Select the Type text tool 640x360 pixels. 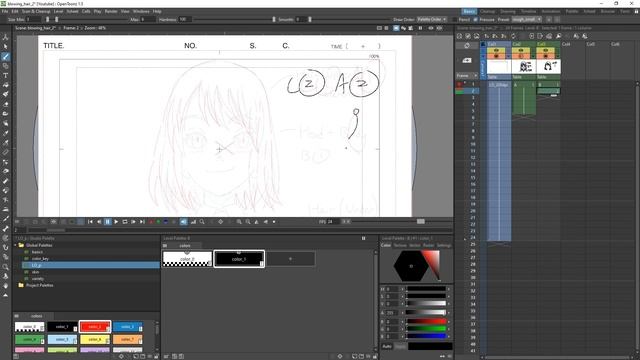tap(6, 76)
